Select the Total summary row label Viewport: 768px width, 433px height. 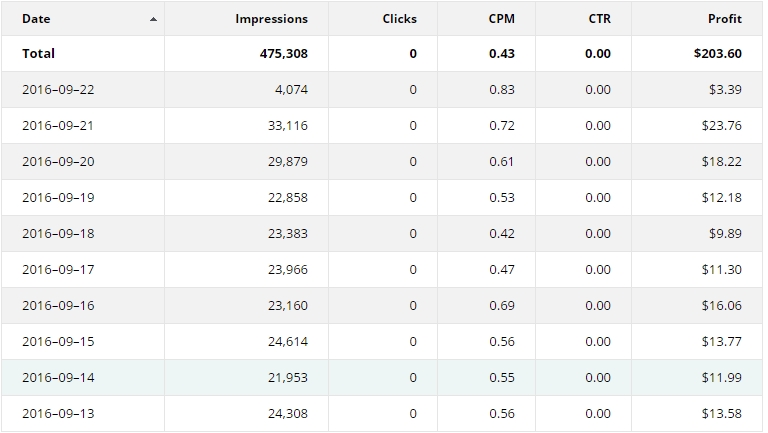(38, 54)
